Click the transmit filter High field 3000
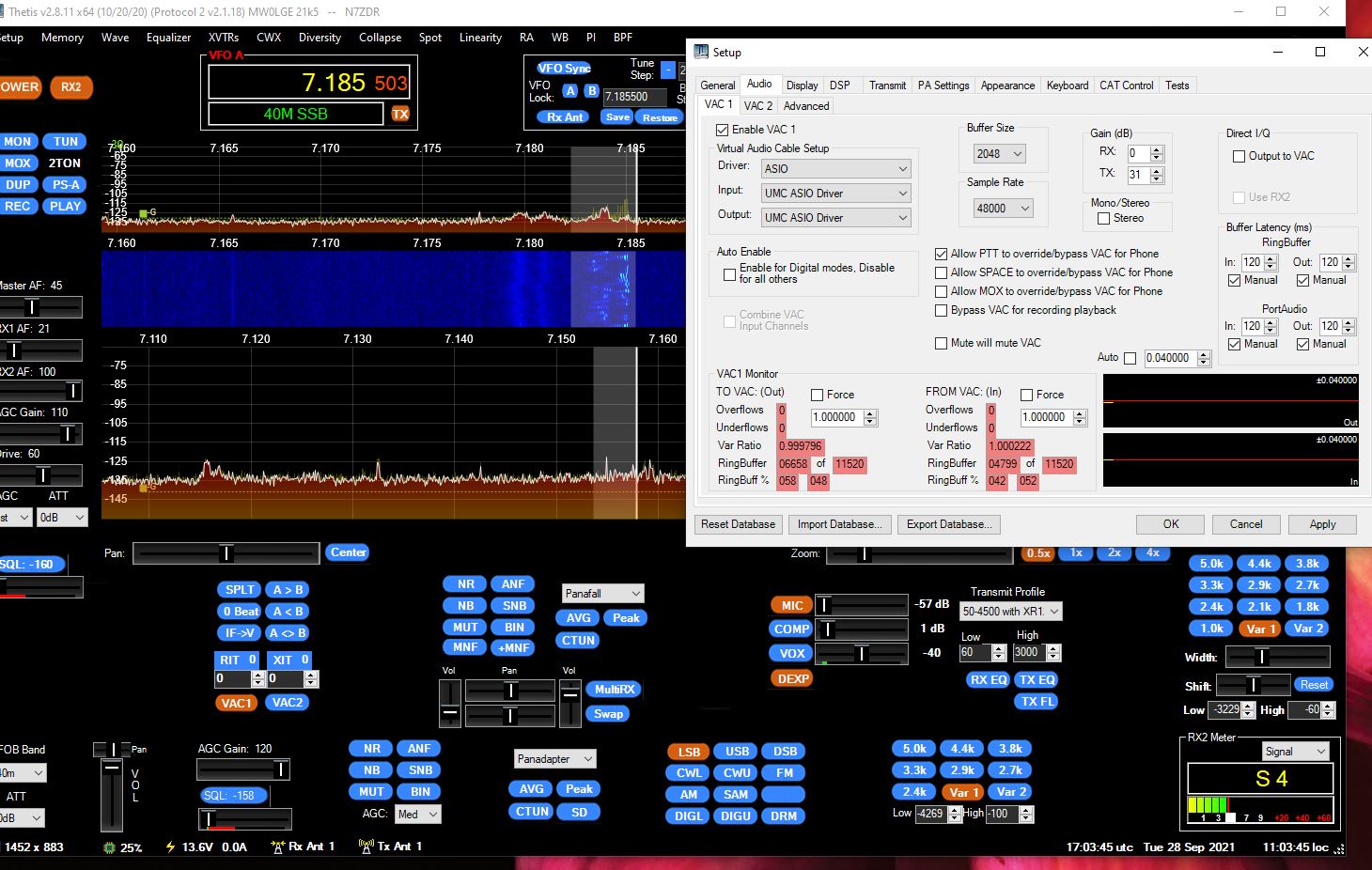 (1029, 652)
